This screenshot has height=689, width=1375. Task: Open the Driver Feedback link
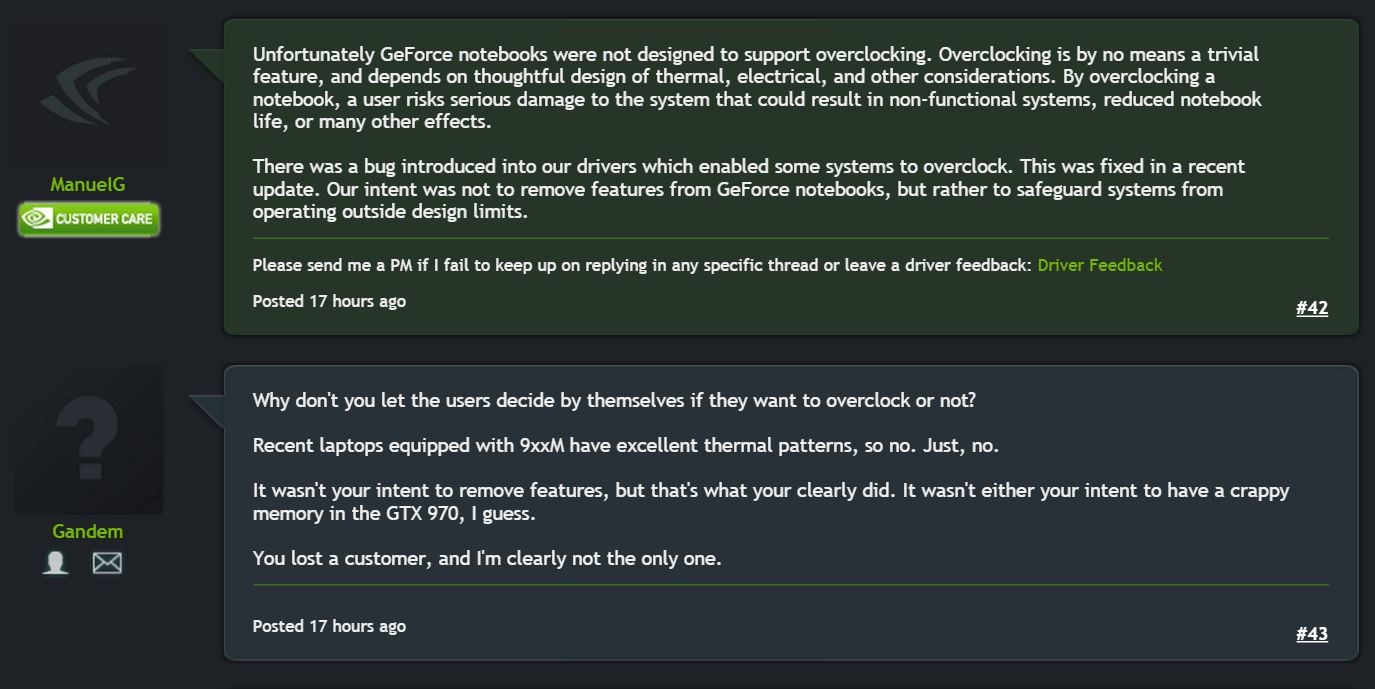tap(1099, 265)
